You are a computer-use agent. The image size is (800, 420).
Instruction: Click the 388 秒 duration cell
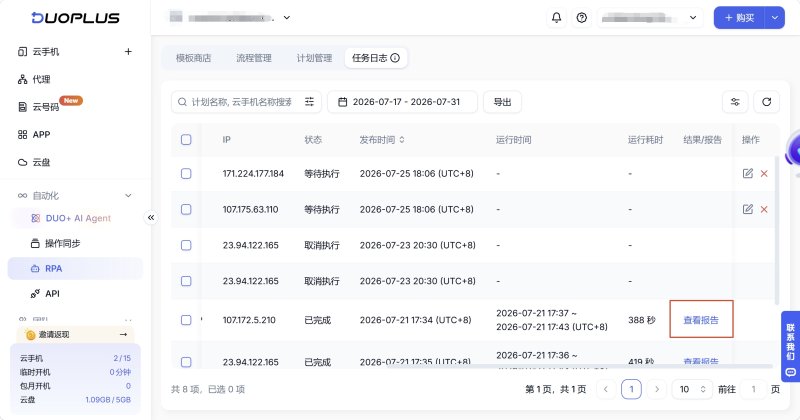click(641, 320)
